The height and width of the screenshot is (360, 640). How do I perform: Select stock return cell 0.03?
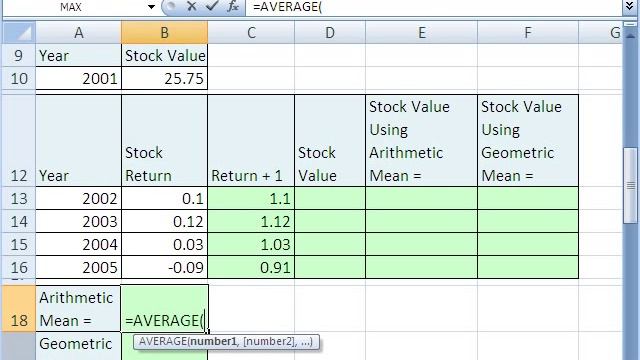(164, 244)
